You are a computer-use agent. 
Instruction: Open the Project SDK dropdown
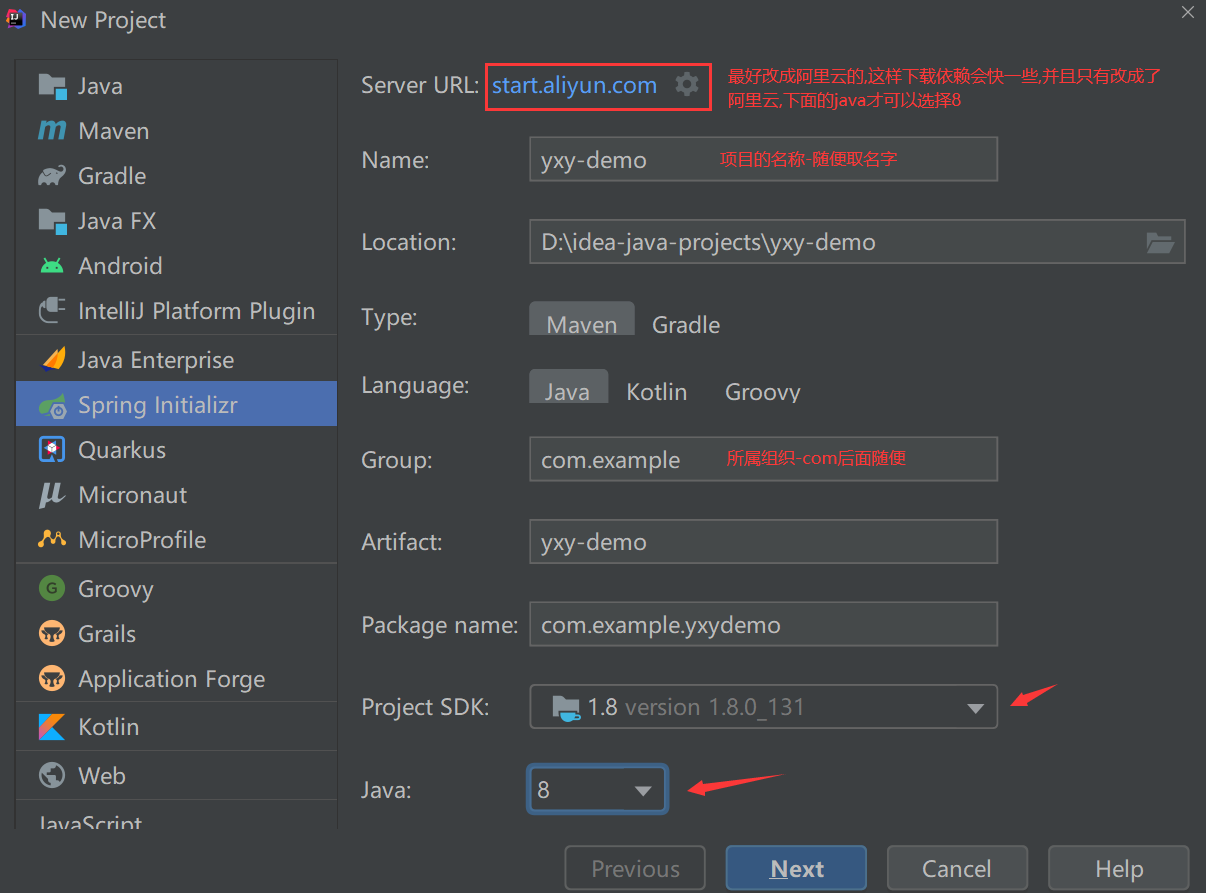[x=763, y=707]
